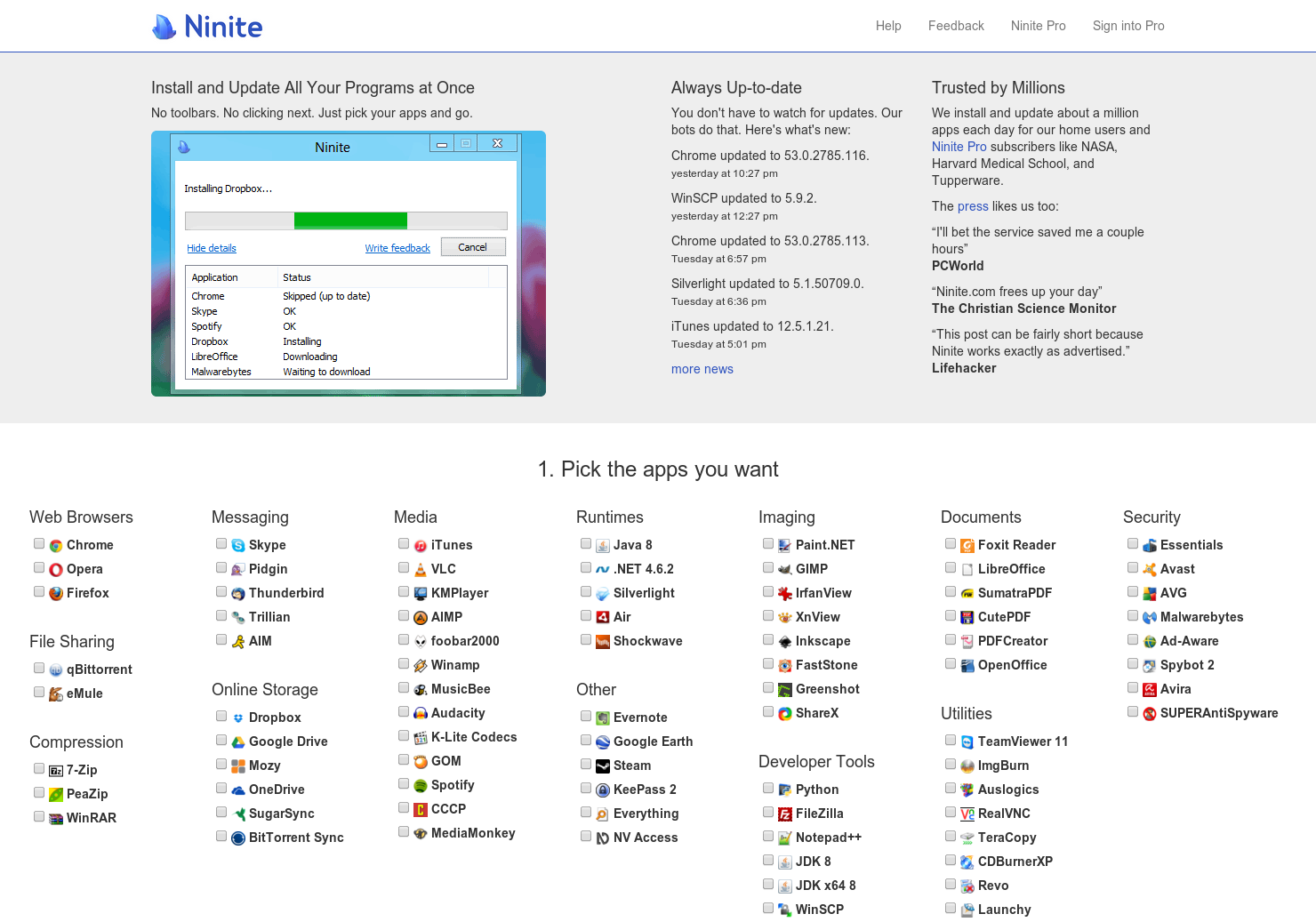This screenshot has height=922, width=1316.
Task: Click the Google Drive icon
Action: tap(238, 742)
